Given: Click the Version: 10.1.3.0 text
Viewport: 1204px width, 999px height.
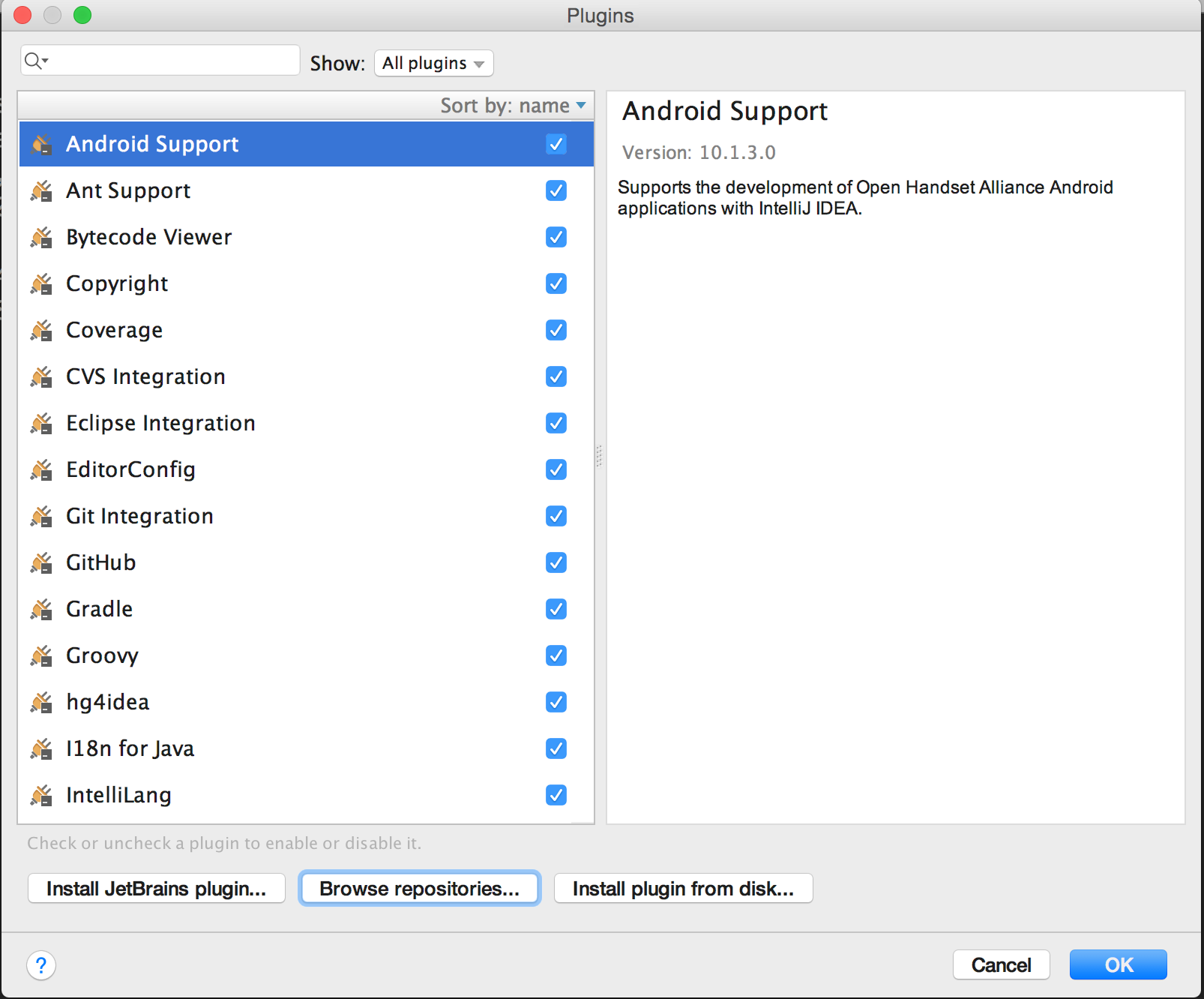Looking at the screenshot, I should tap(699, 153).
